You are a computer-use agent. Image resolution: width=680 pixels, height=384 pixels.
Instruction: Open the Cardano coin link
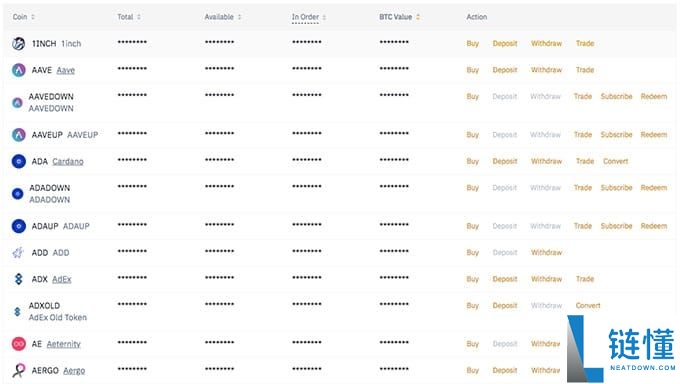point(68,161)
